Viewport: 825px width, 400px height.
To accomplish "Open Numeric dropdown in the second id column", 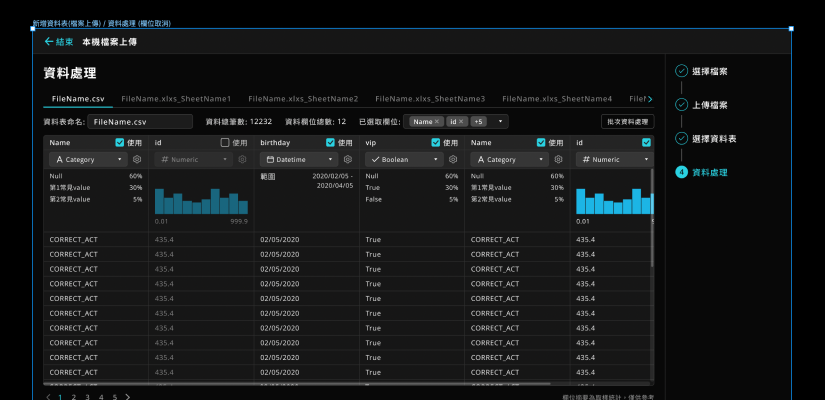I will (x=615, y=159).
